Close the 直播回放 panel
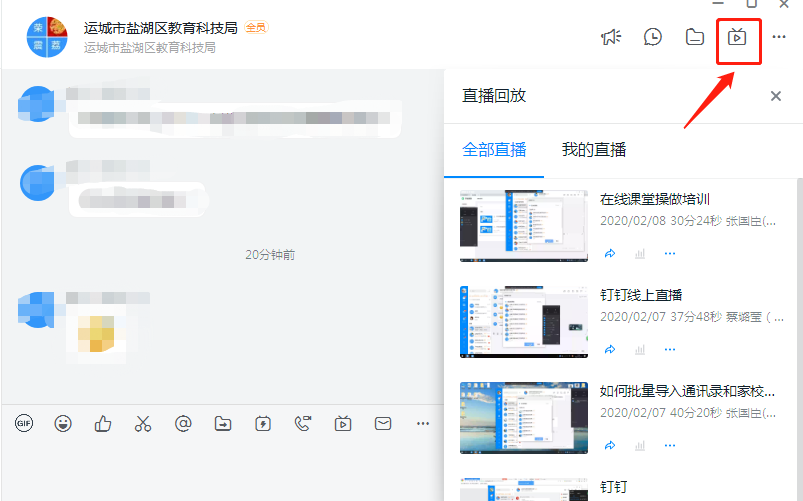 776,96
